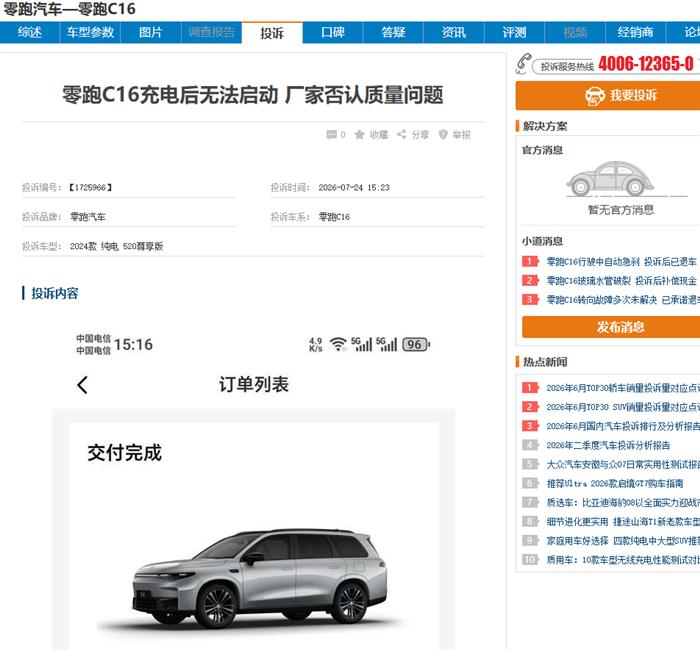Click the battery 96 indicator
This screenshot has height=650, width=700.
pos(416,344)
